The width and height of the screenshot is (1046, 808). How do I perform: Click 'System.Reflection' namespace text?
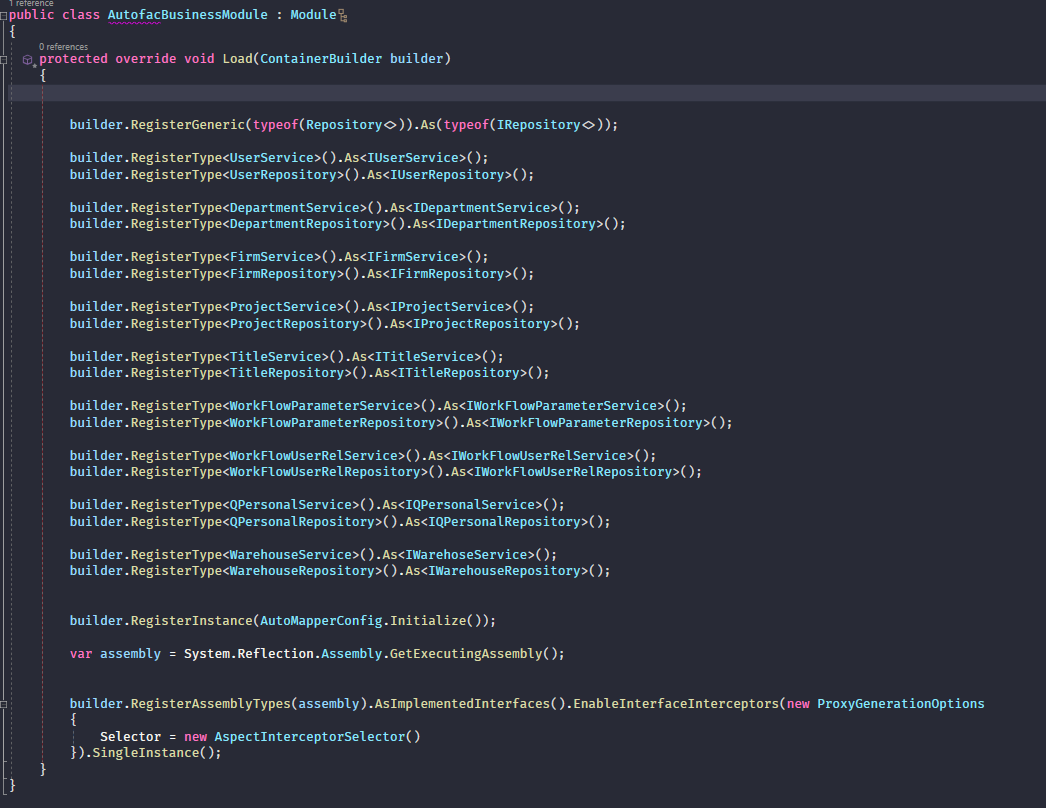248,654
